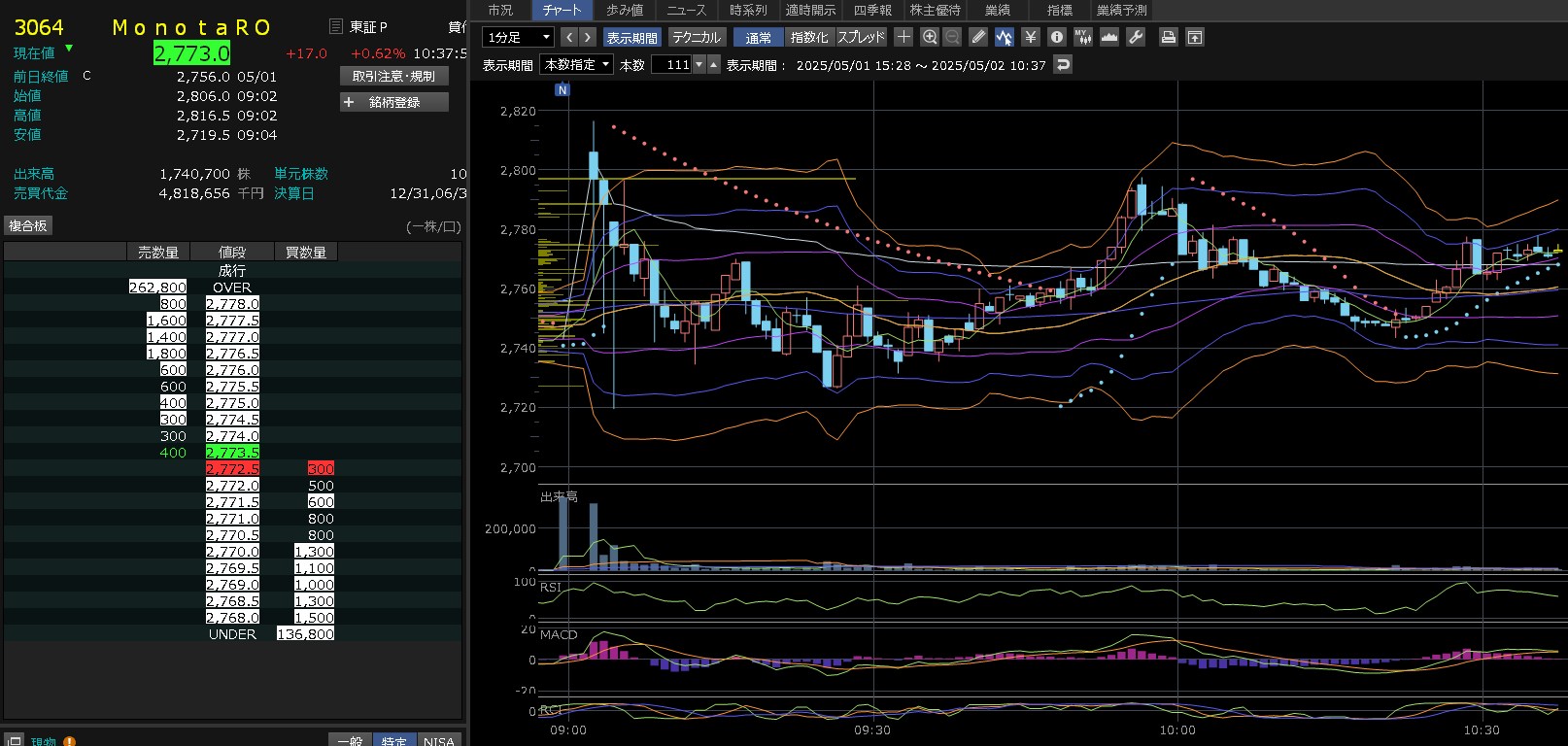Open the MY chart settings icon
Image resolution: width=1568 pixels, height=746 pixels.
1083,37
